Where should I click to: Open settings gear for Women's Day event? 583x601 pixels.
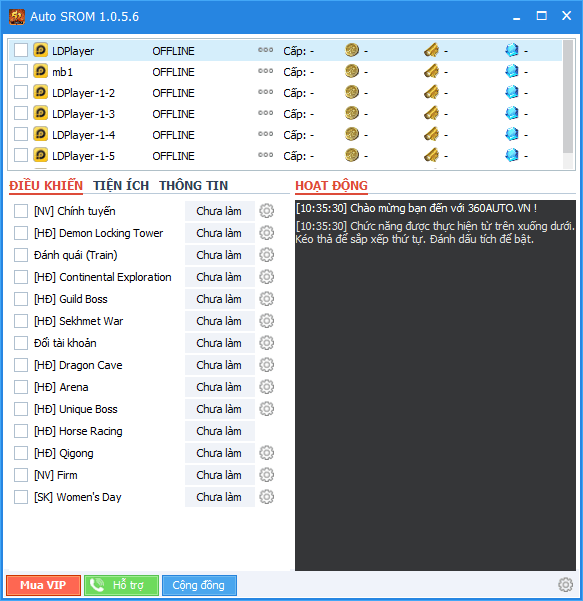pyautogui.click(x=266, y=497)
